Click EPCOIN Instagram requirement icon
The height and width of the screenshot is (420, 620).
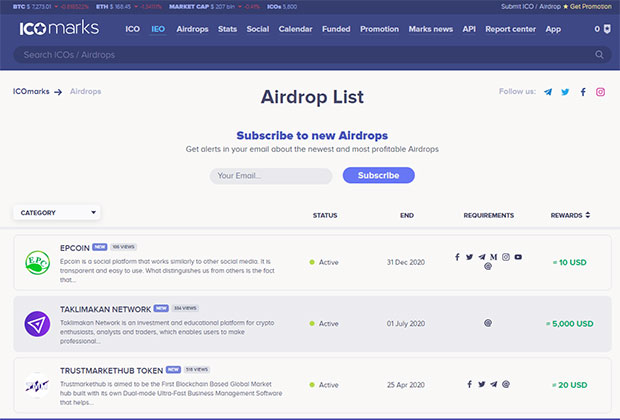(x=506, y=257)
